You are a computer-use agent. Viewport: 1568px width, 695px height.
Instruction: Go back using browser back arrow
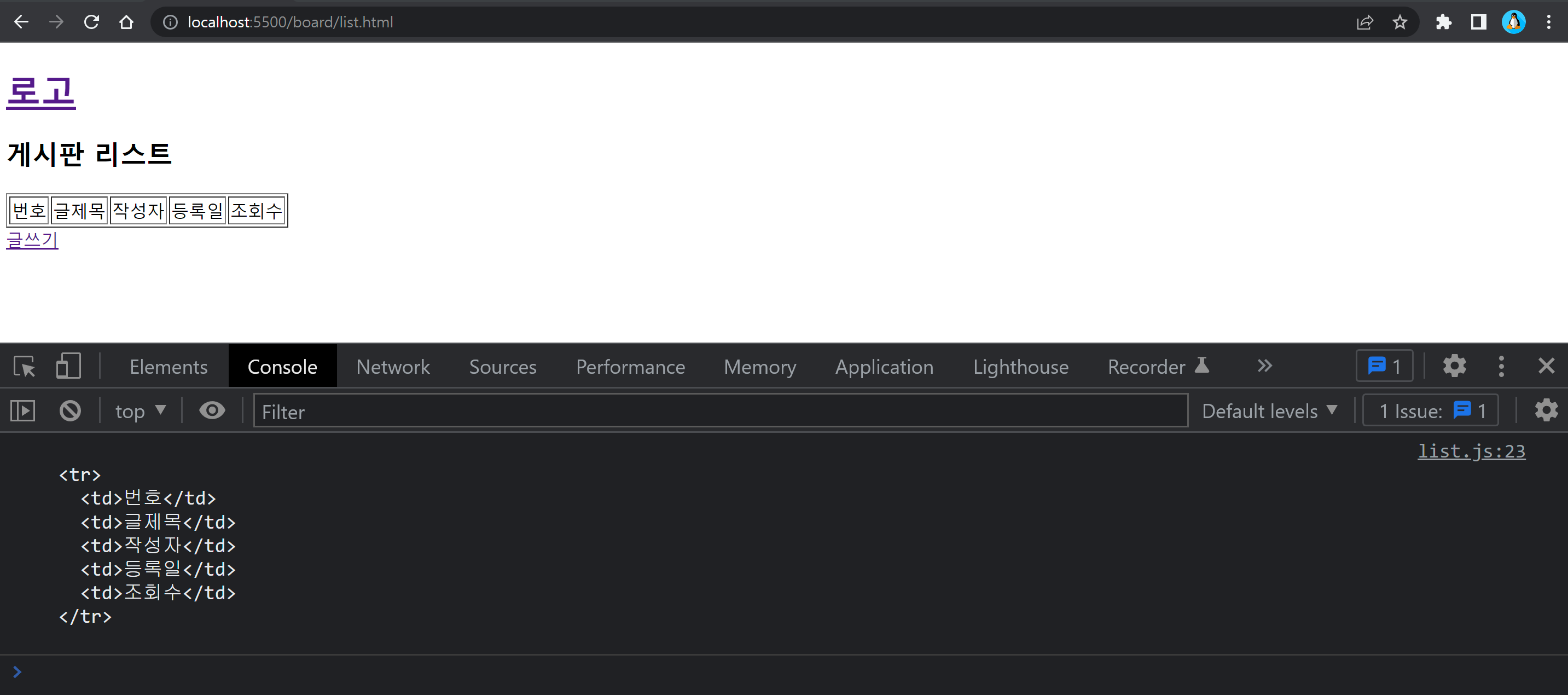[21, 22]
